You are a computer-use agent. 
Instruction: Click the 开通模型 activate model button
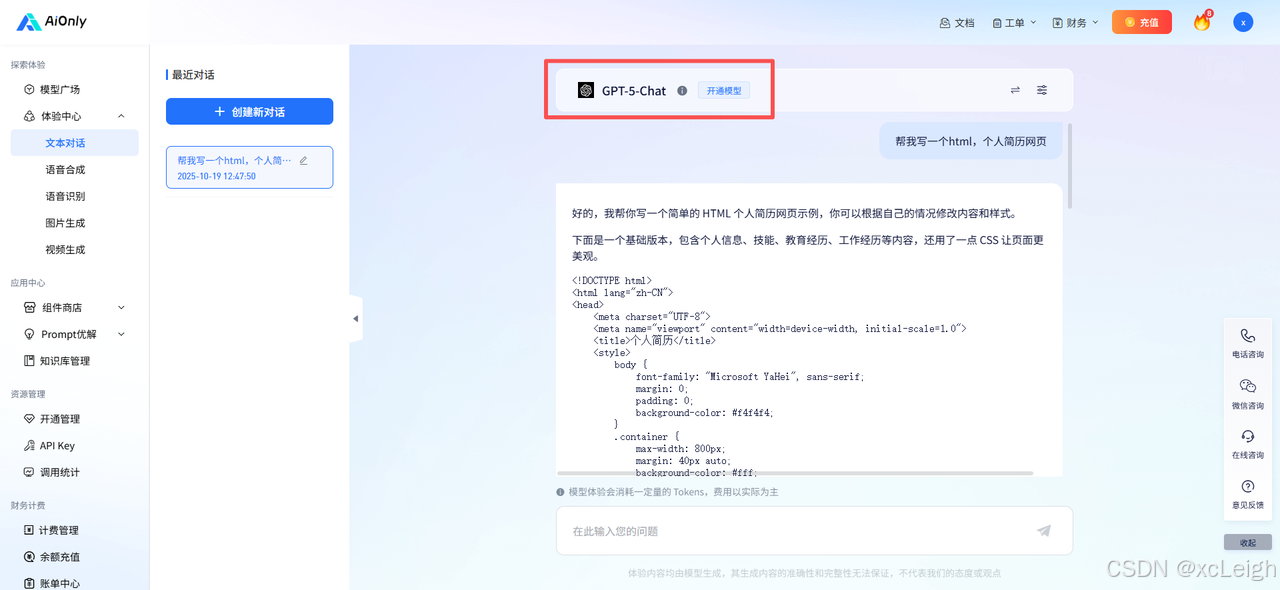[x=723, y=90]
